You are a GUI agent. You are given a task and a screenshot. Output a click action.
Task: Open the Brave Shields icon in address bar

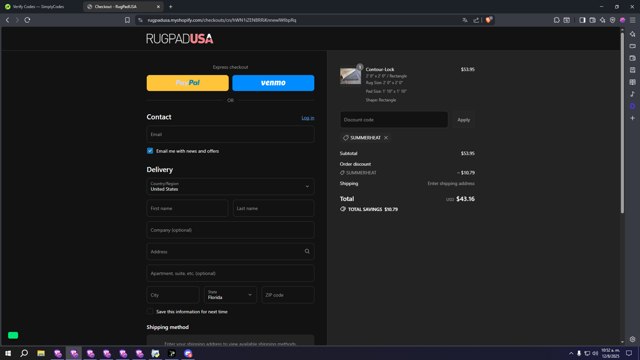[488, 20]
